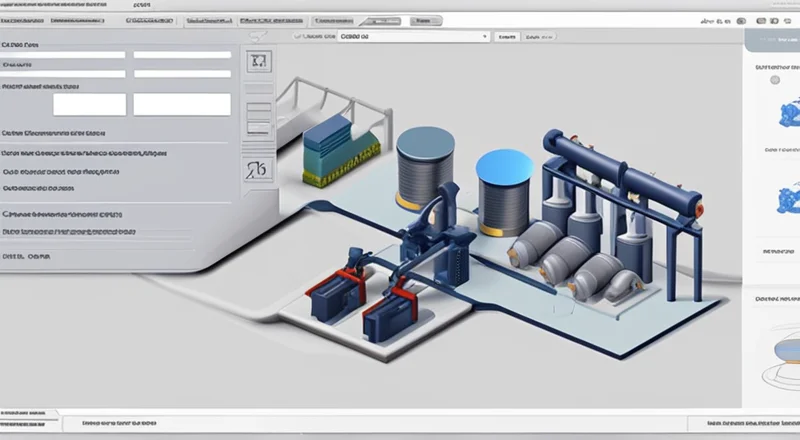Open the dropdown arrow in the viewport toolbar
The width and height of the screenshot is (800, 440).
(x=484, y=36)
